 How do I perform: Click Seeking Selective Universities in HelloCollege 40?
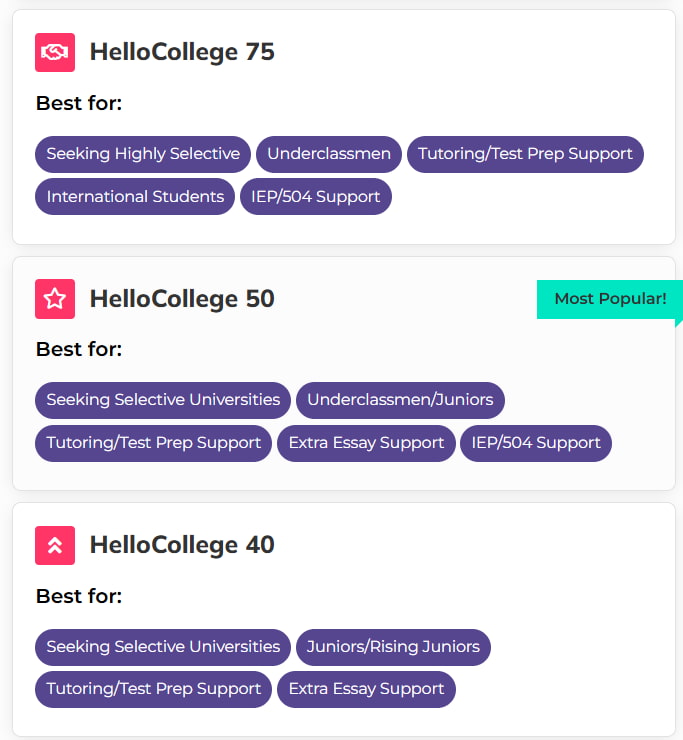click(163, 647)
